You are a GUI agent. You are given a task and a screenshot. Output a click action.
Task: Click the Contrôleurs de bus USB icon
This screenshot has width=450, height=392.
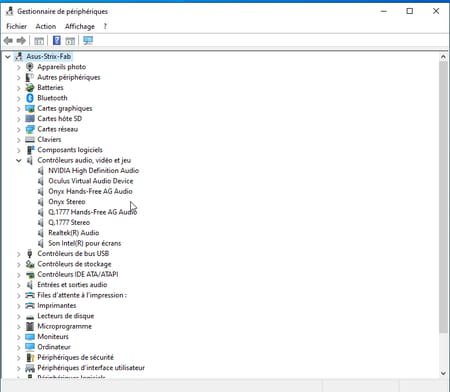coord(30,254)
